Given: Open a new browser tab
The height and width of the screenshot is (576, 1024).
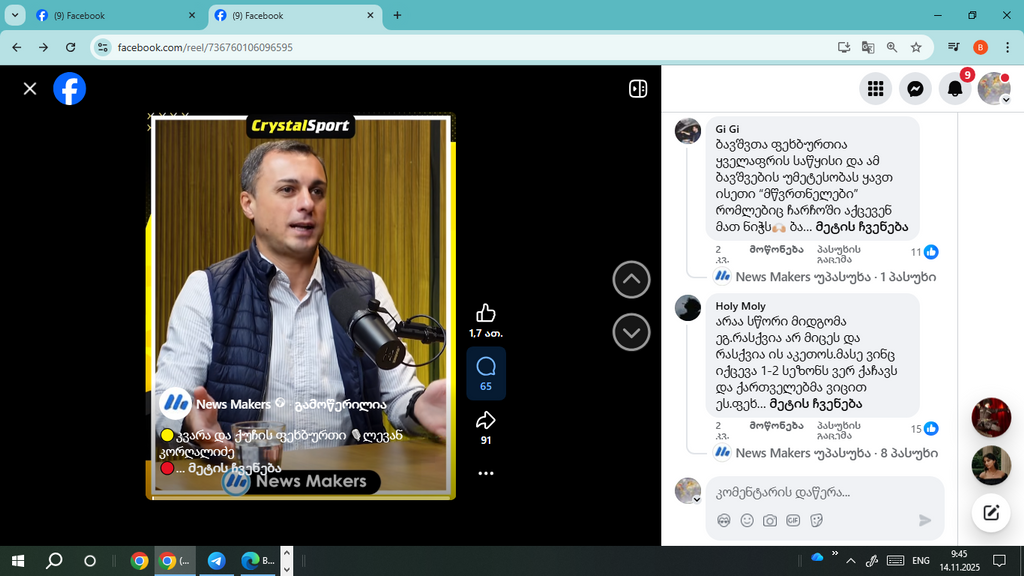Looking at the screenshot, I should (397, 15).
